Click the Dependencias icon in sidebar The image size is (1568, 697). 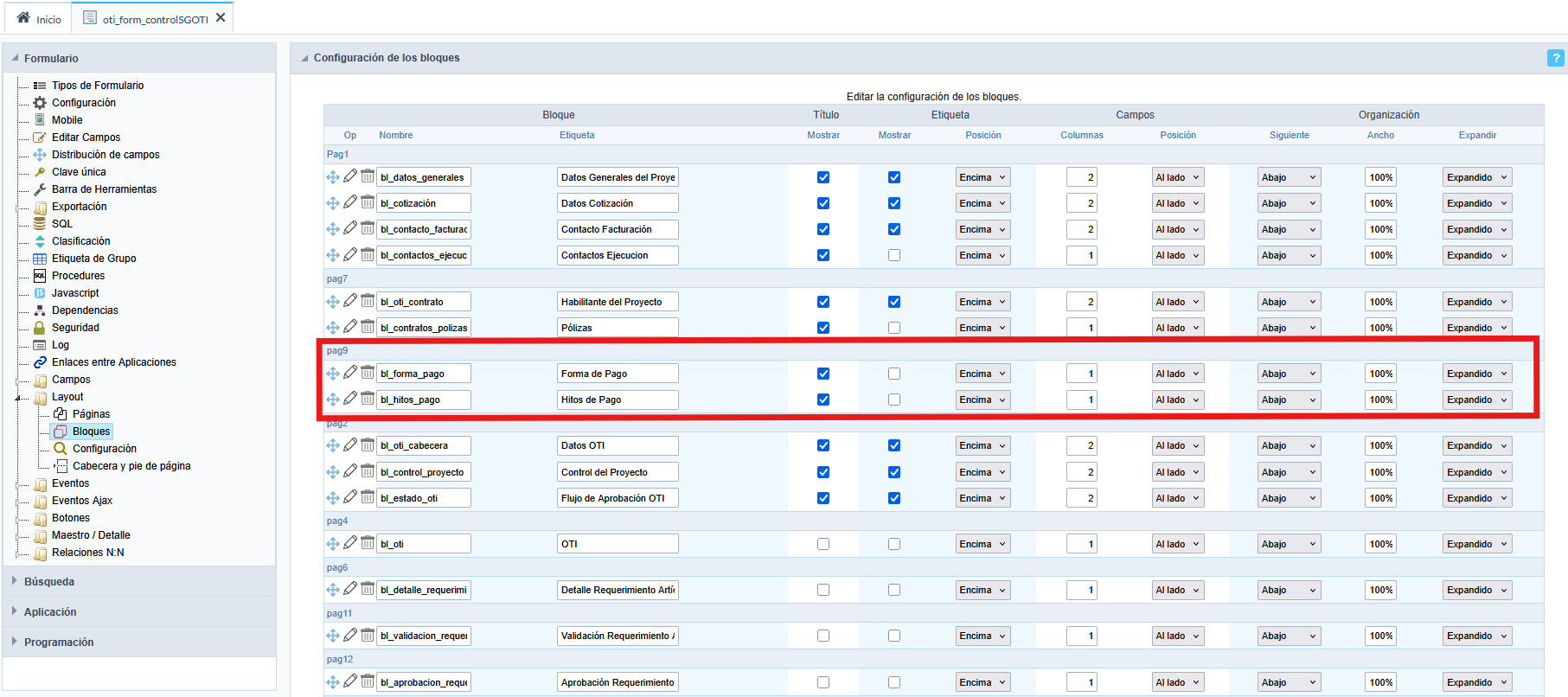click(x=40, y=310)
